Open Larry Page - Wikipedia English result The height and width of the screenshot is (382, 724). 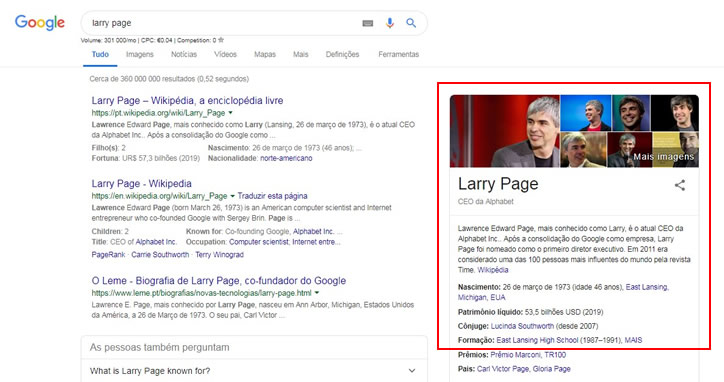tap(141, 183)
